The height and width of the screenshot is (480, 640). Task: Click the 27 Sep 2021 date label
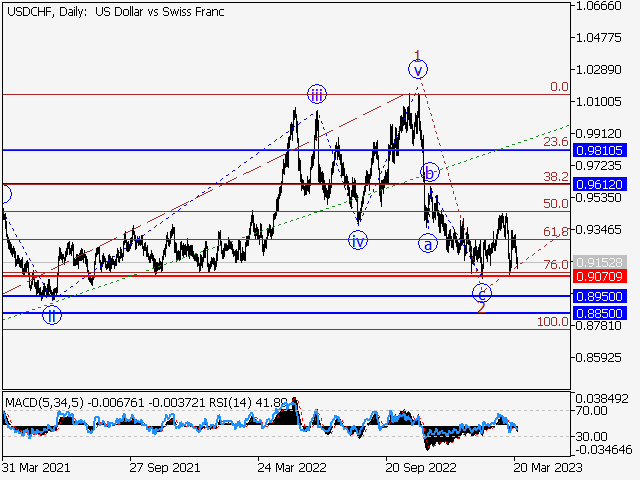click(165, 467)
